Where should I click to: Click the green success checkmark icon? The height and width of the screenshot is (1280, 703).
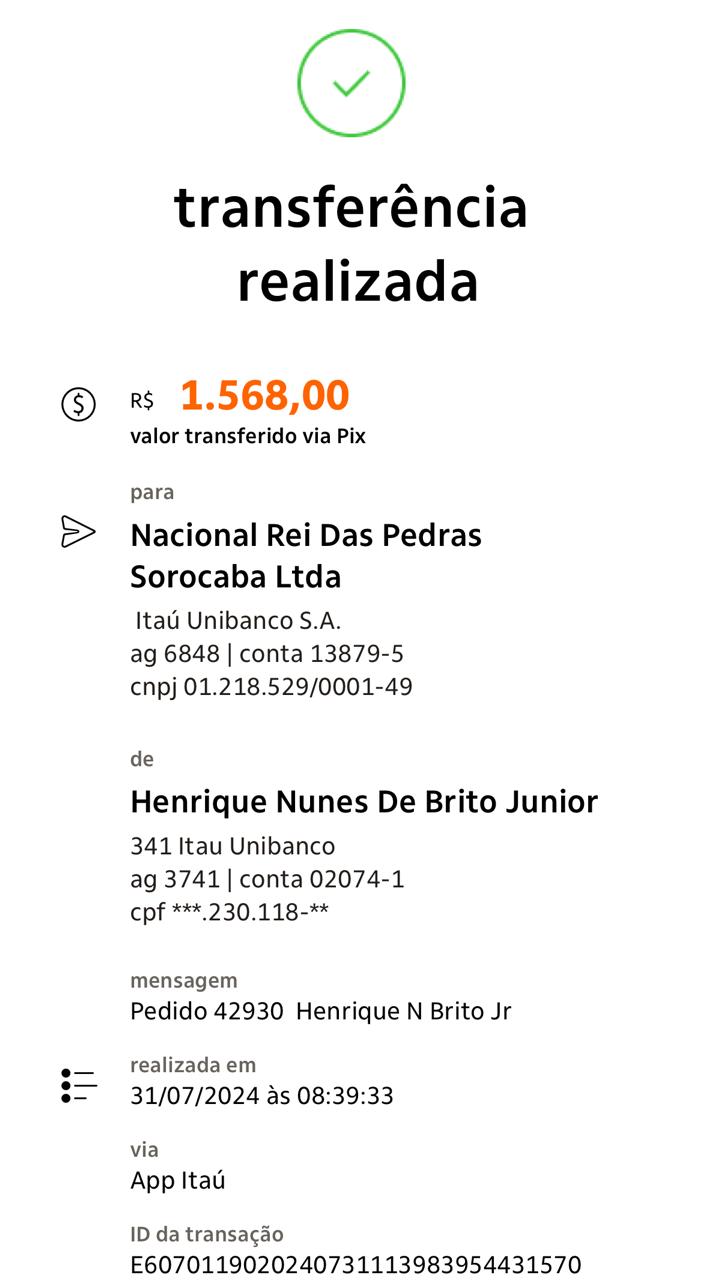point(351,83)
